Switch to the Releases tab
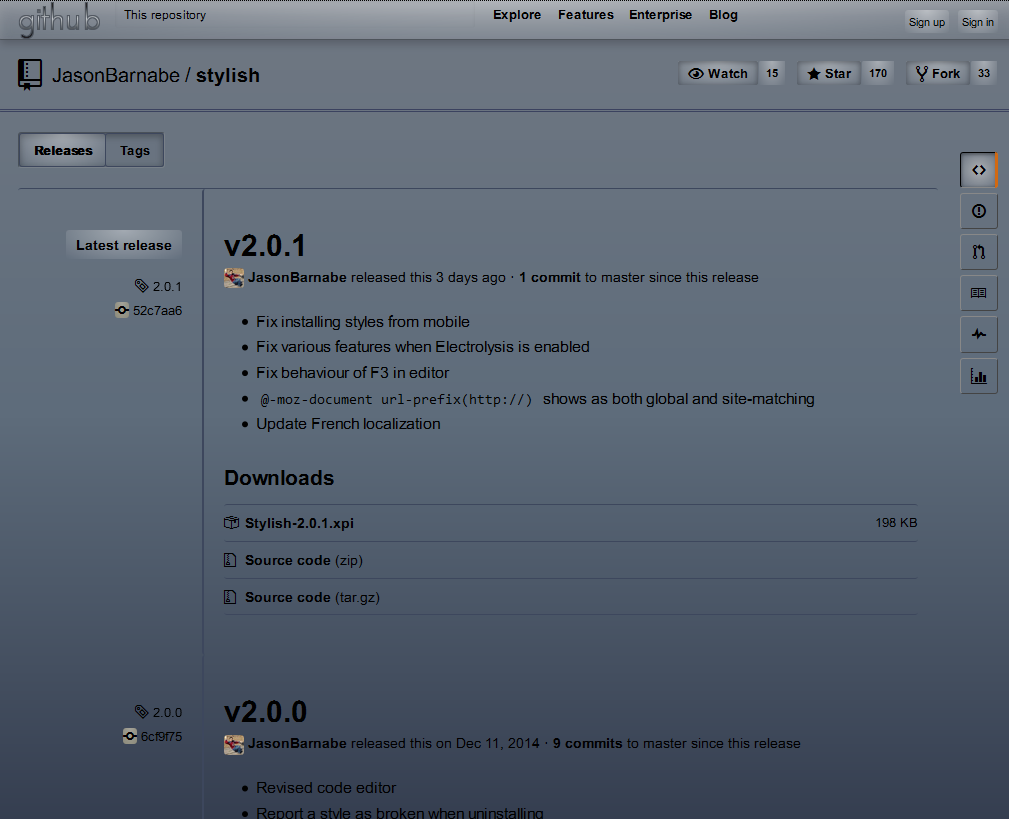This screenshot has height=819, width=1009. pyautogui.click(x=62, y=150)
